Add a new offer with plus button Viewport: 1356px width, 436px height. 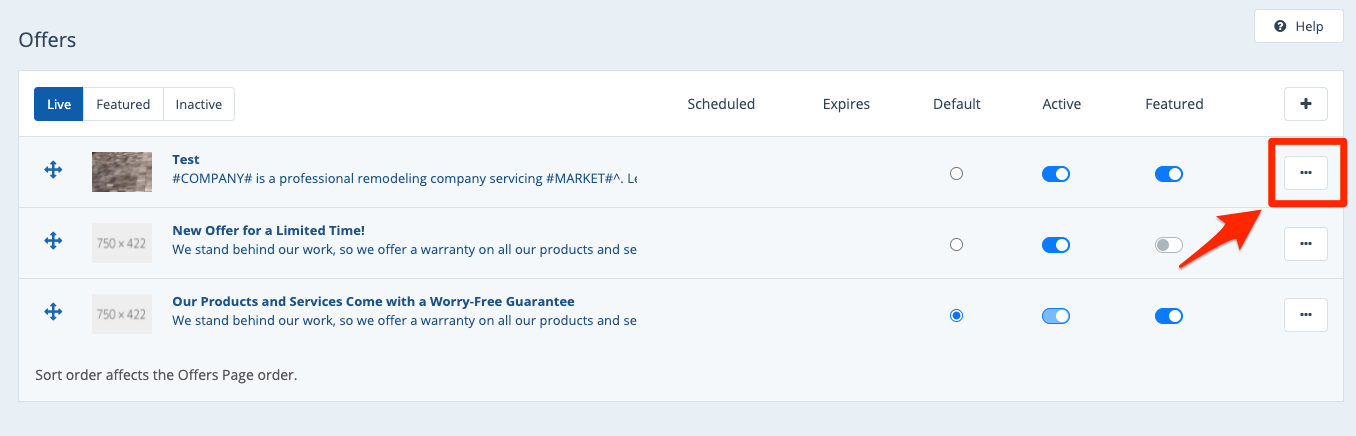click(x=1305, y=104)
